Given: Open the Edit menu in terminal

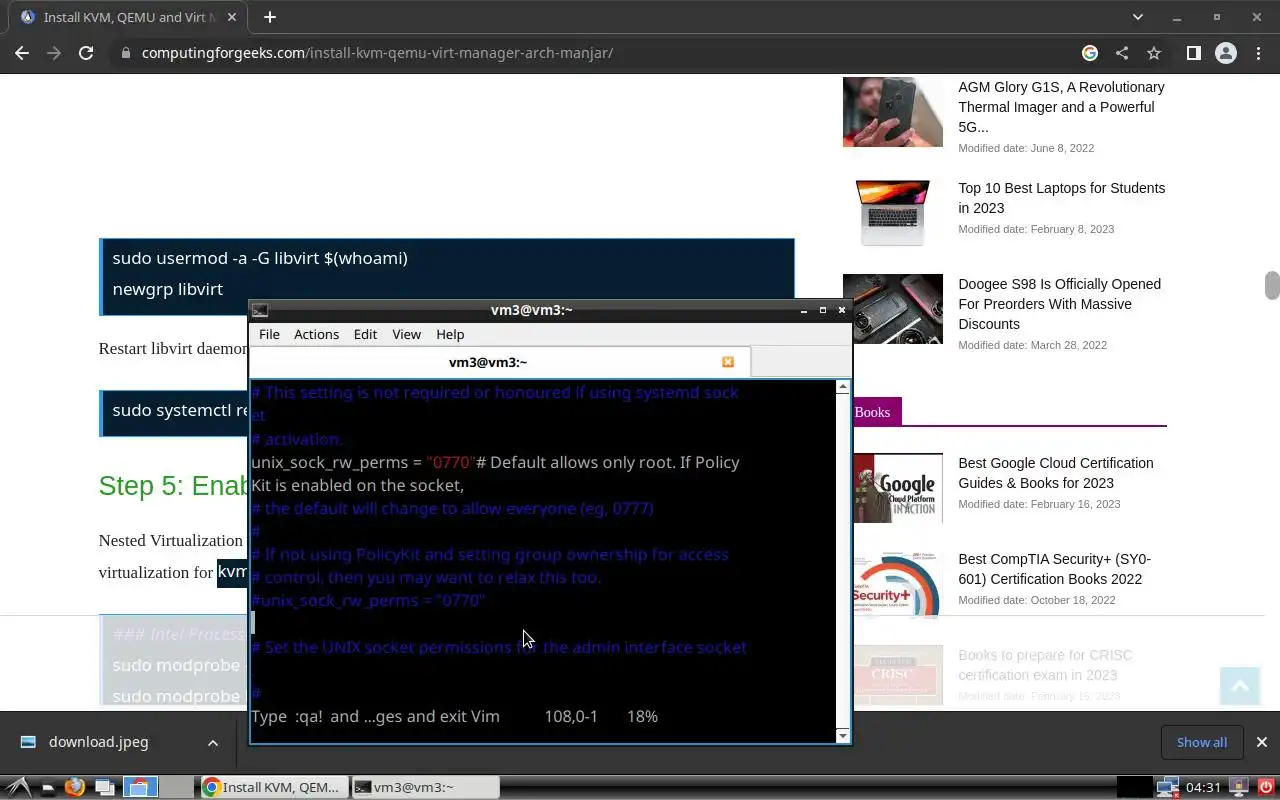Looking at the screenshot, I should pos(365,334).
